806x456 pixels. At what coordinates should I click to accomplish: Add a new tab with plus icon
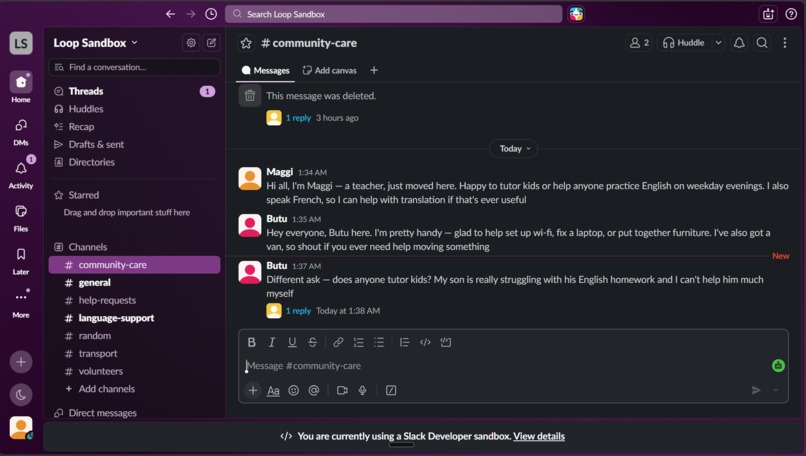(x=374, y=70)
